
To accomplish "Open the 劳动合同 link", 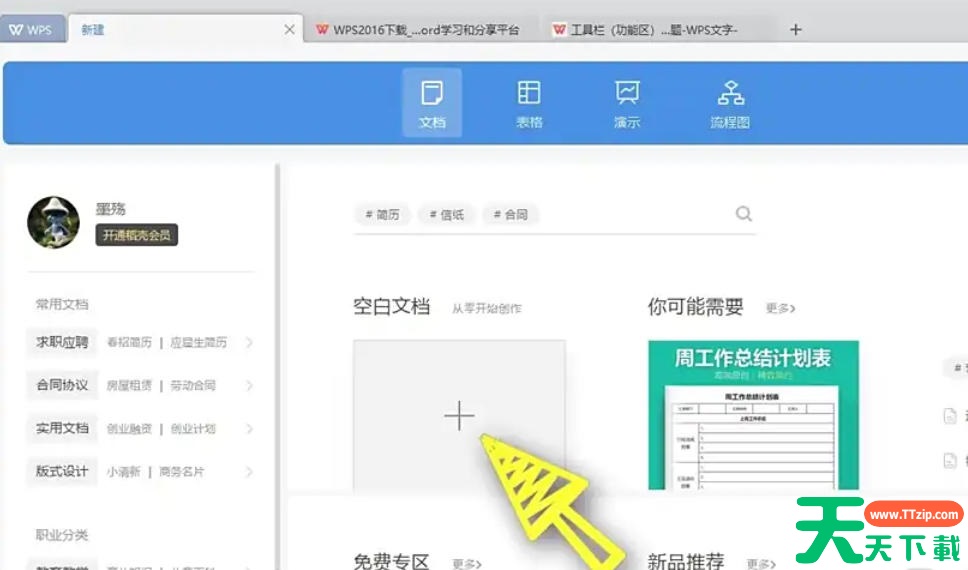I will click(x=193, y=385).
